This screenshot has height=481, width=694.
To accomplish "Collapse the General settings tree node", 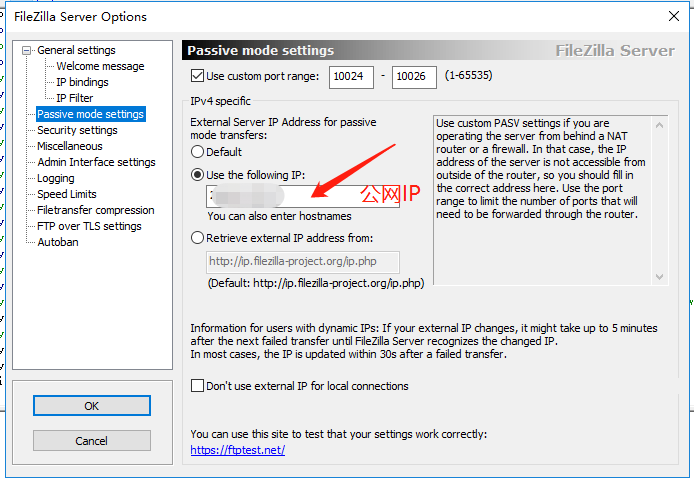I will 27,50.
